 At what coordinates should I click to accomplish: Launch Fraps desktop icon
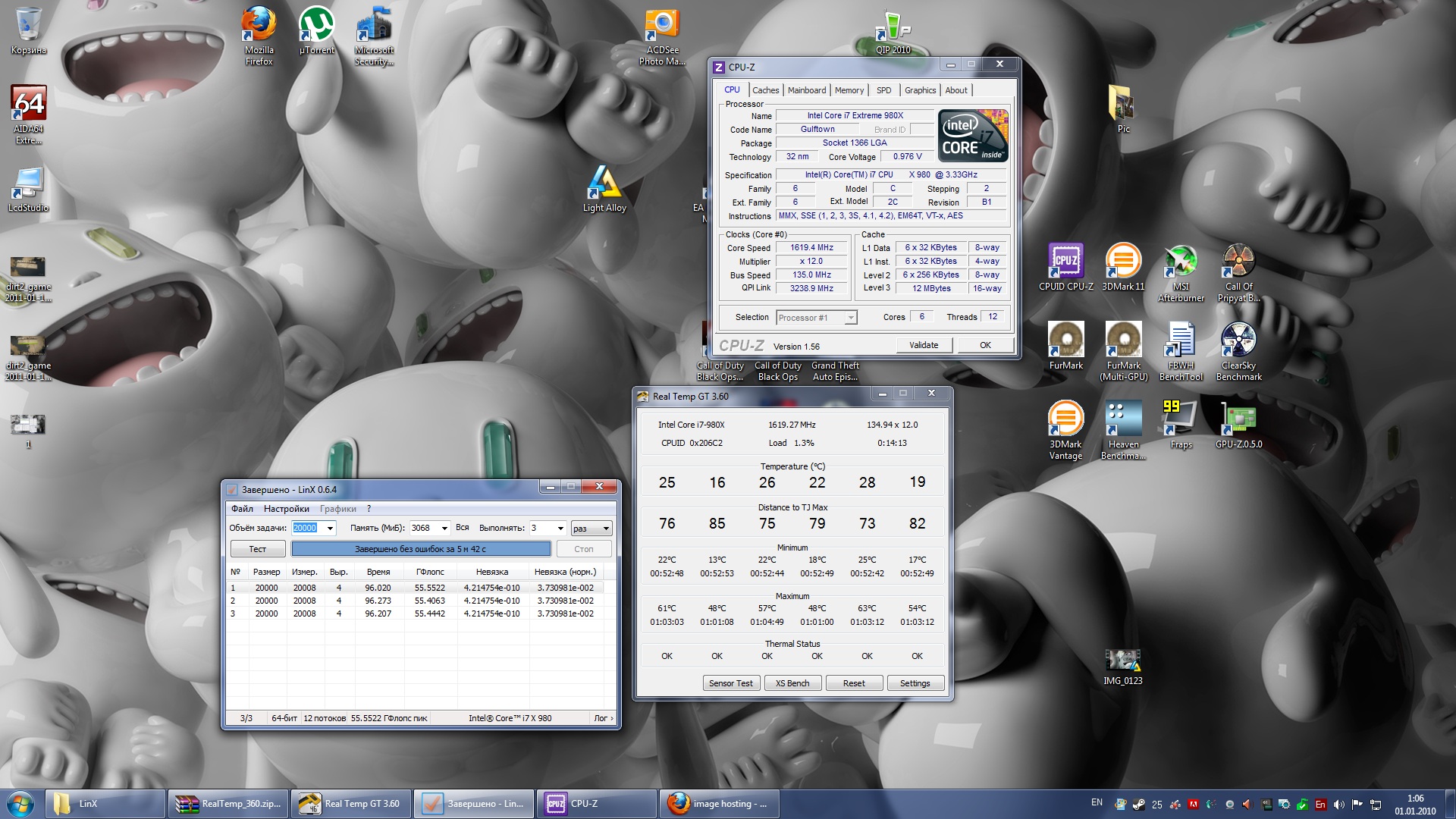point(1181,425)
